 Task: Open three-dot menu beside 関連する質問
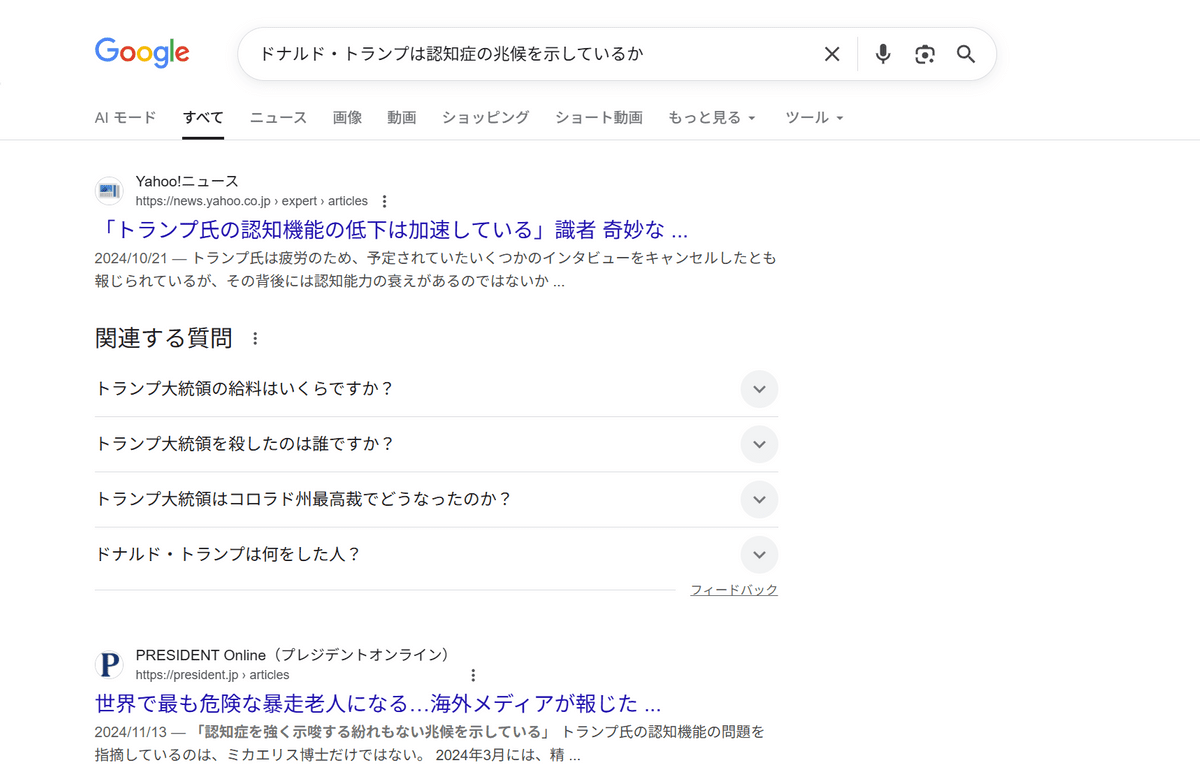tap(255, 339)
